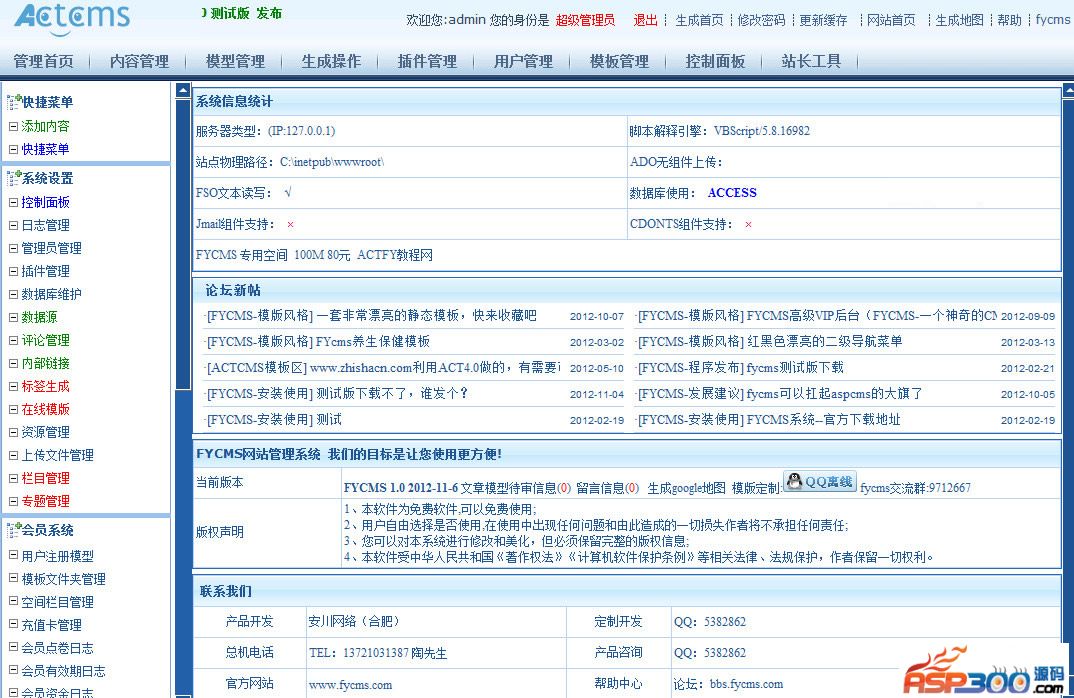Open 站长工具 menu
The image size is (1074, 698).
[x=811, y=62]
